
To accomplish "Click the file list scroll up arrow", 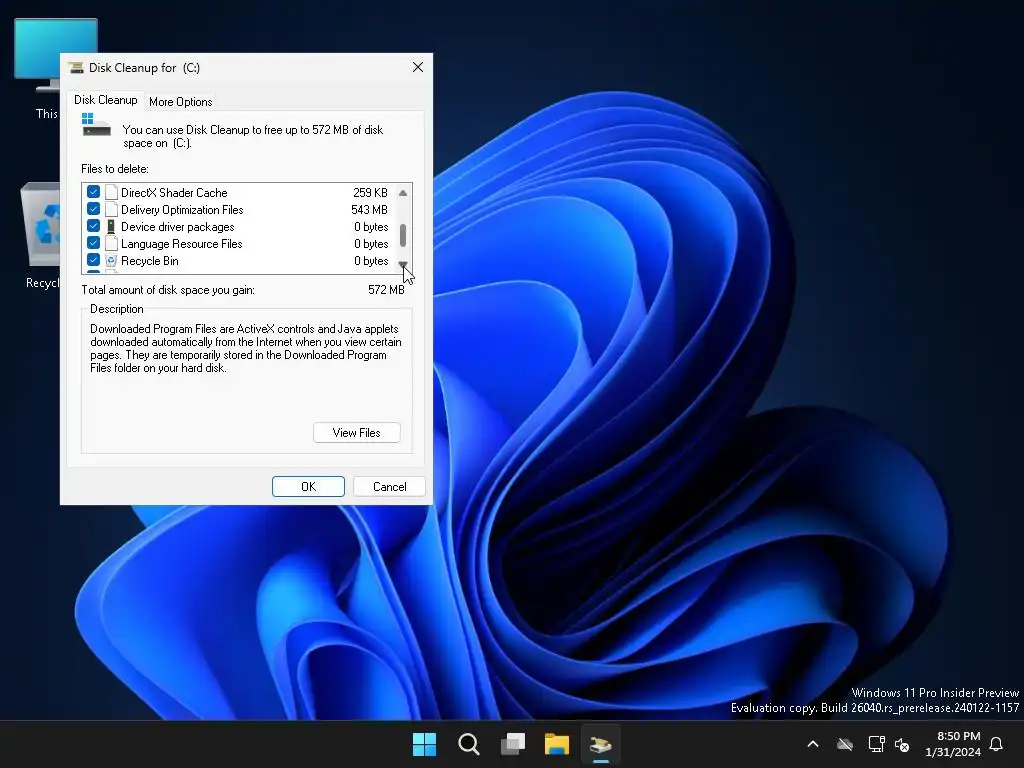I will [403, 193].
